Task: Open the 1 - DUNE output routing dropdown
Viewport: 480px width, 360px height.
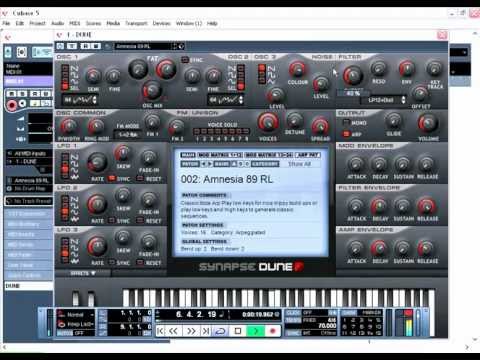Action: click(x=29, y=162)
